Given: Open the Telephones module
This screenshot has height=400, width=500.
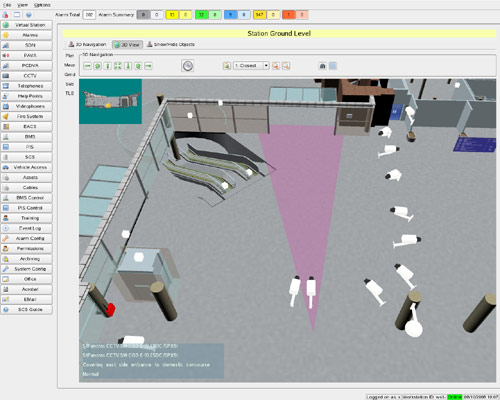Looking at the screenshot, I should pos(27,86).
